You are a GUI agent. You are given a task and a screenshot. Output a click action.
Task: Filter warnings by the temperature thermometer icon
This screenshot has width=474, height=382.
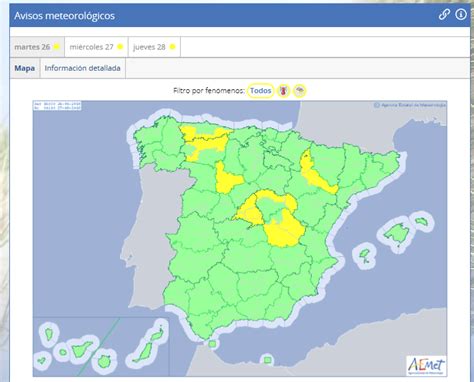[x=283, y=91]
